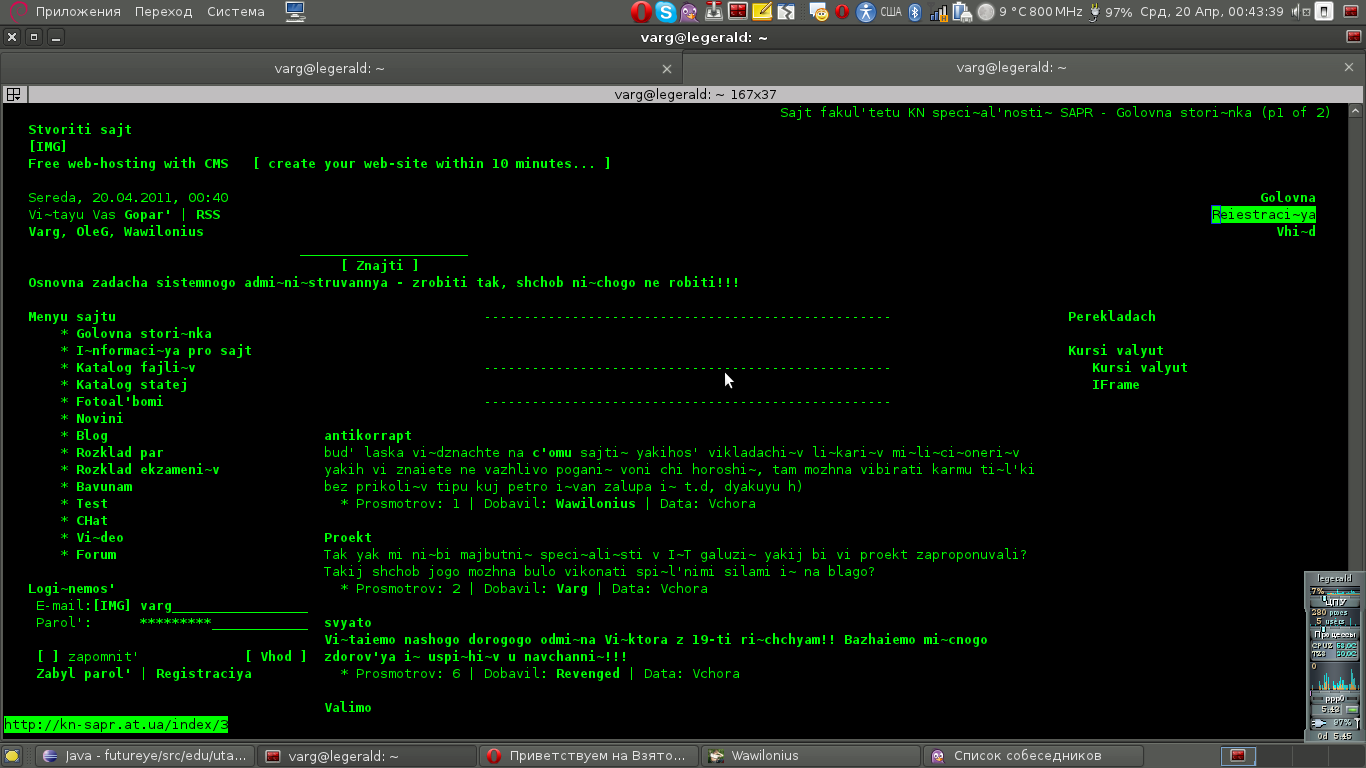Open Katalog statej menu entry
The height and width of the screenshot is (768, 1366).
point(132,385)
